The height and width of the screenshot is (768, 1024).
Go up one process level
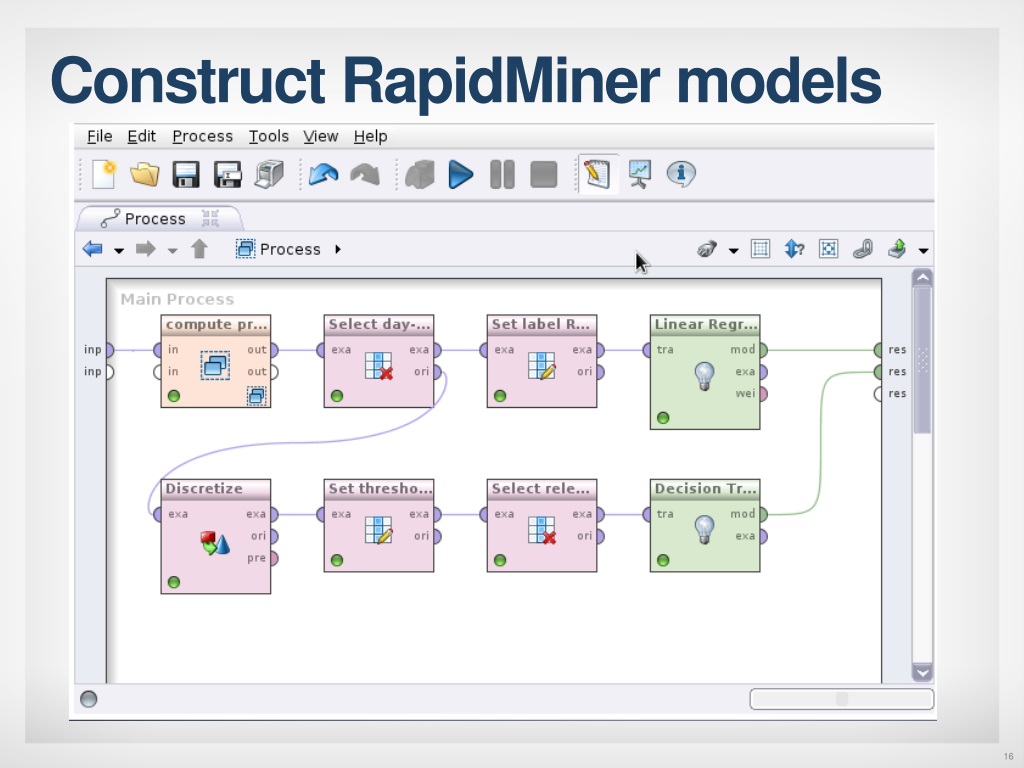tap(199, 249)
